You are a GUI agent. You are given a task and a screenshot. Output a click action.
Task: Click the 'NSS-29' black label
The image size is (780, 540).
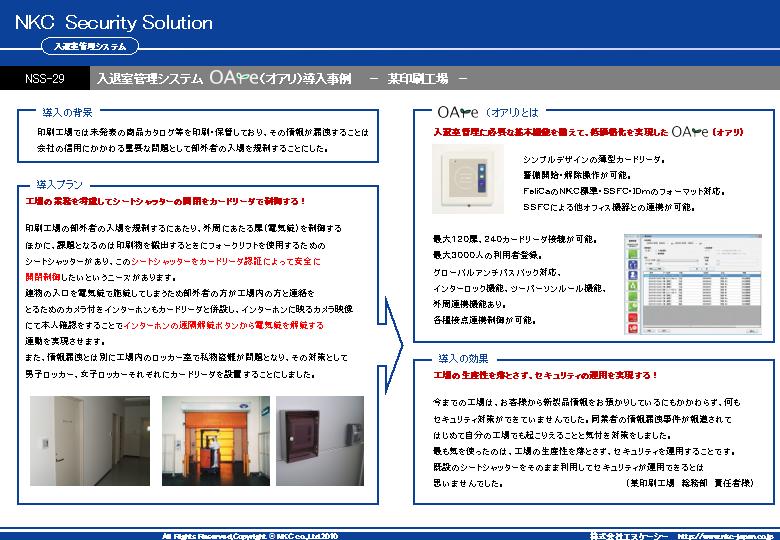(45, 79)
